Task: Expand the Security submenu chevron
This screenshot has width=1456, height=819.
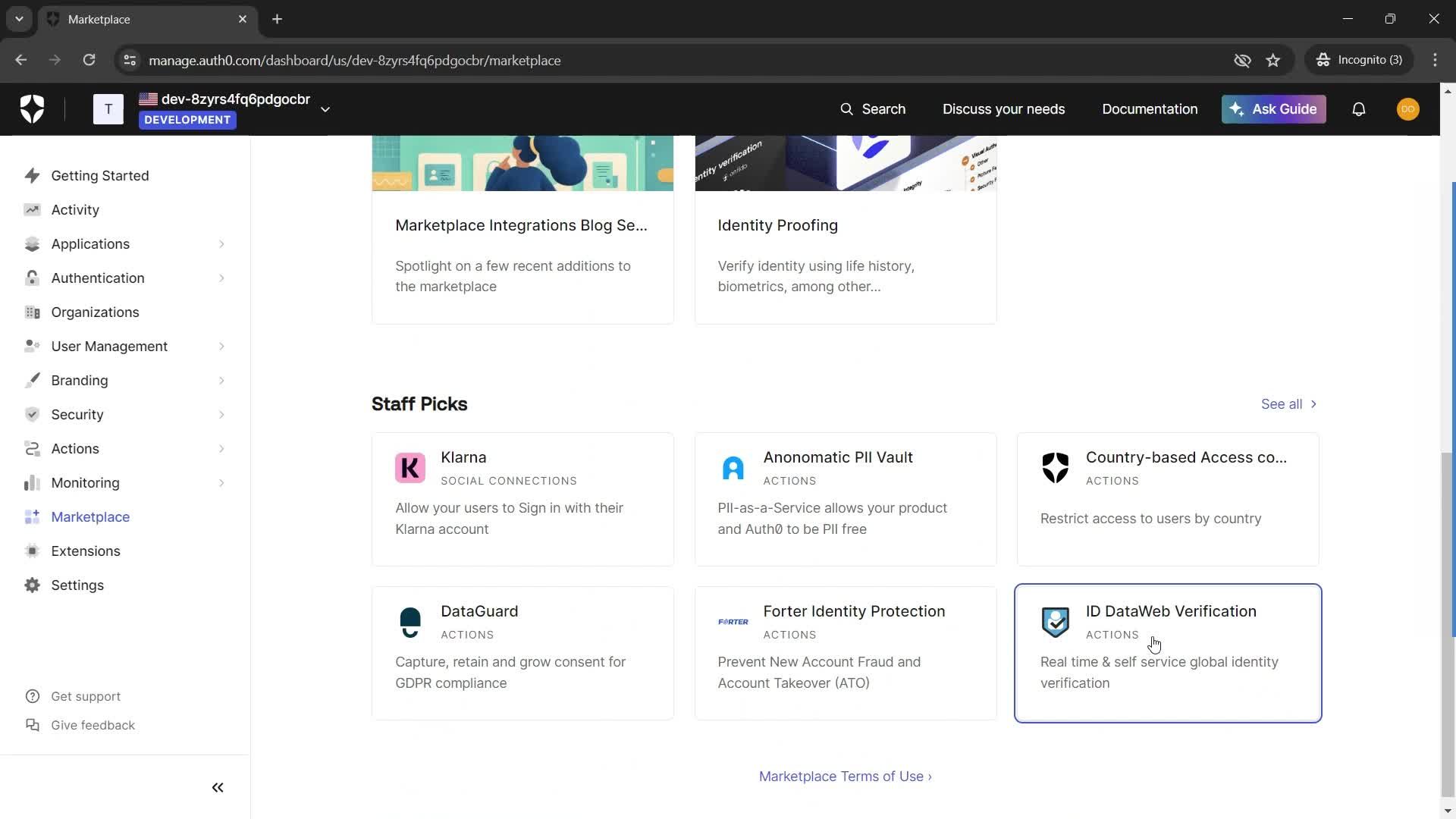Action: (221, 415)
